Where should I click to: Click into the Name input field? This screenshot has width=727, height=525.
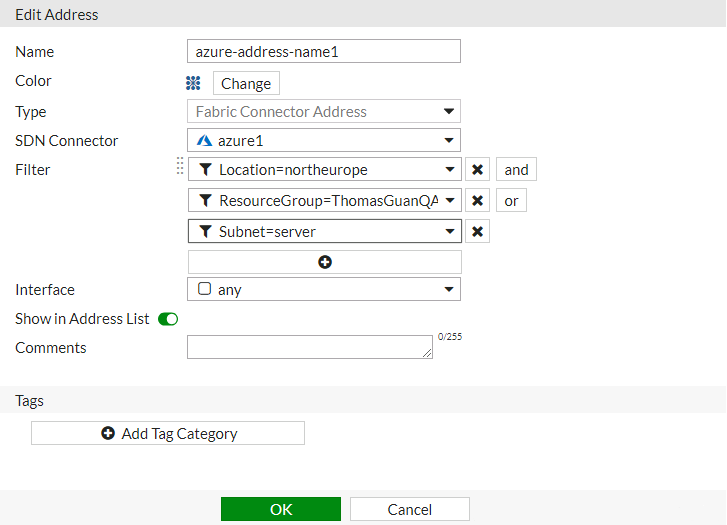click(x=323, y=52)
